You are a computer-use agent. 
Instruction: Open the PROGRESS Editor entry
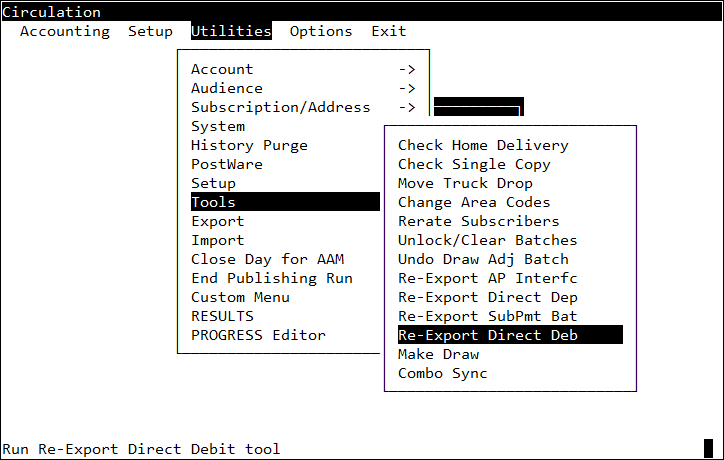click(x=258, y=335)
